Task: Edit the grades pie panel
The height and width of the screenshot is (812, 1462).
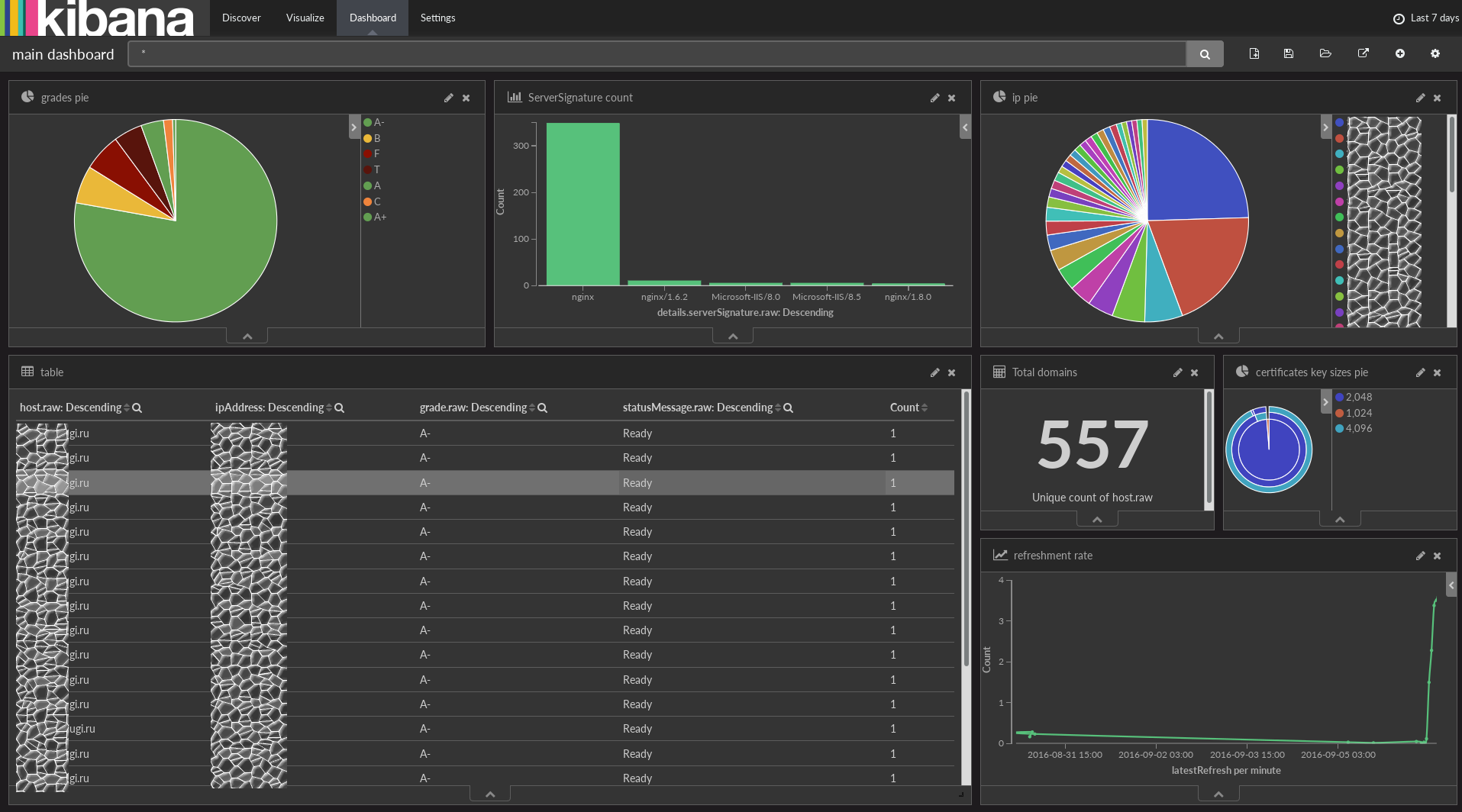Action: [449, 98]
